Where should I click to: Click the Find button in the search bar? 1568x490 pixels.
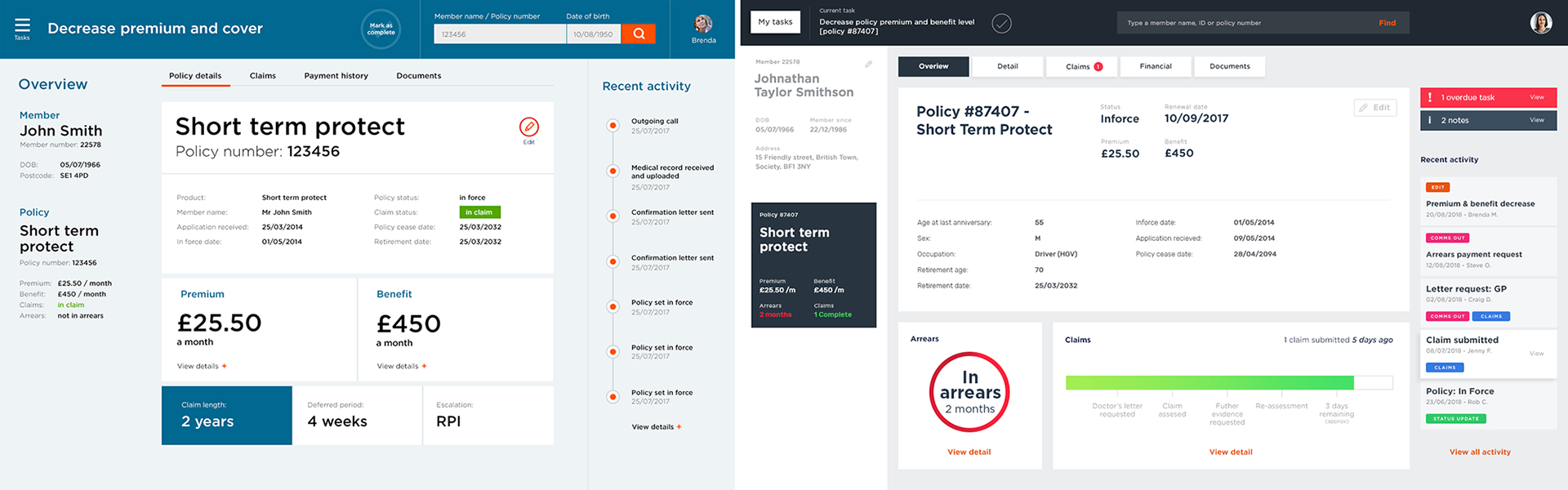tap(1387, 23)
